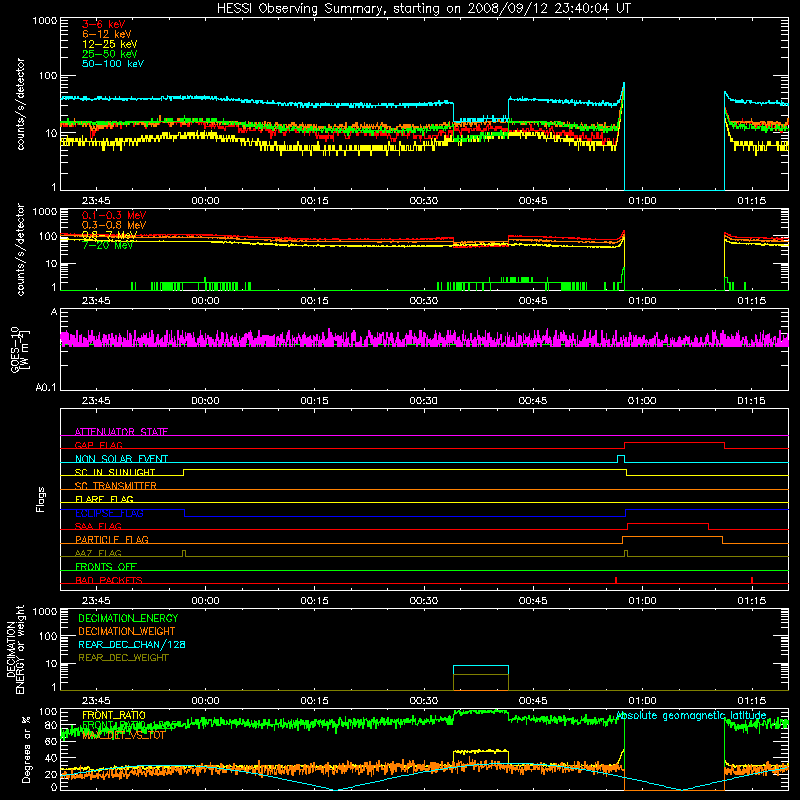800x800 pixels.
Task: Click the FLARE_FLAG label
Action: (104, 499)
